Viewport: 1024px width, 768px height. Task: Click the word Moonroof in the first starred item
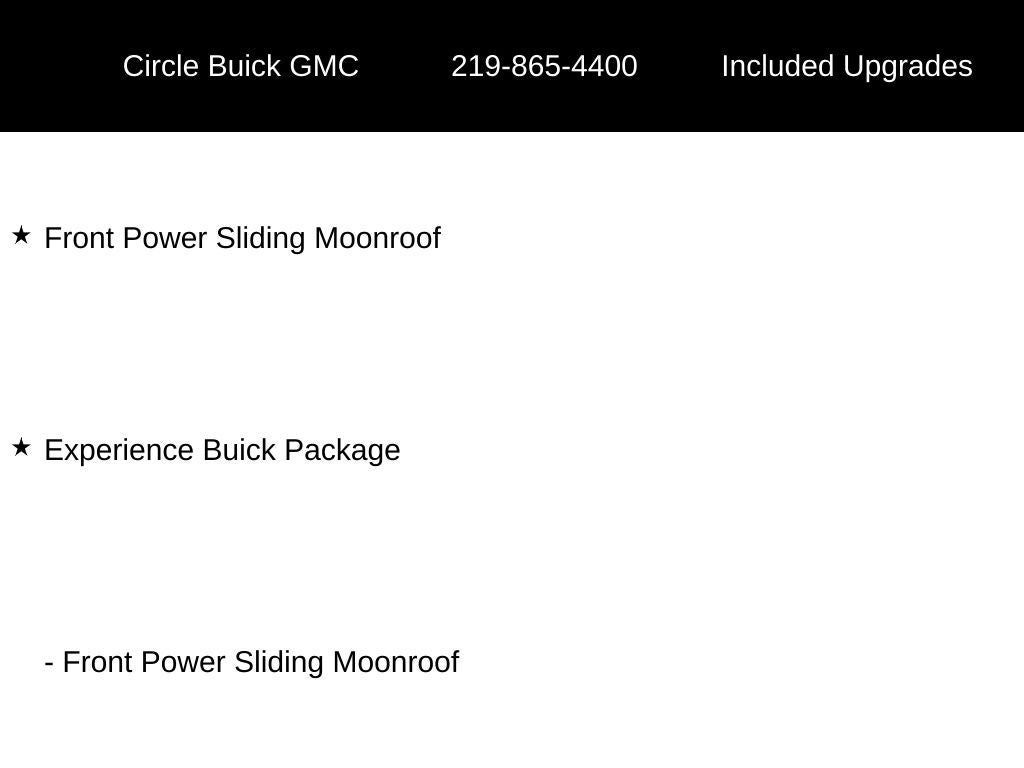pyautogui.click(x=377, y=238)
